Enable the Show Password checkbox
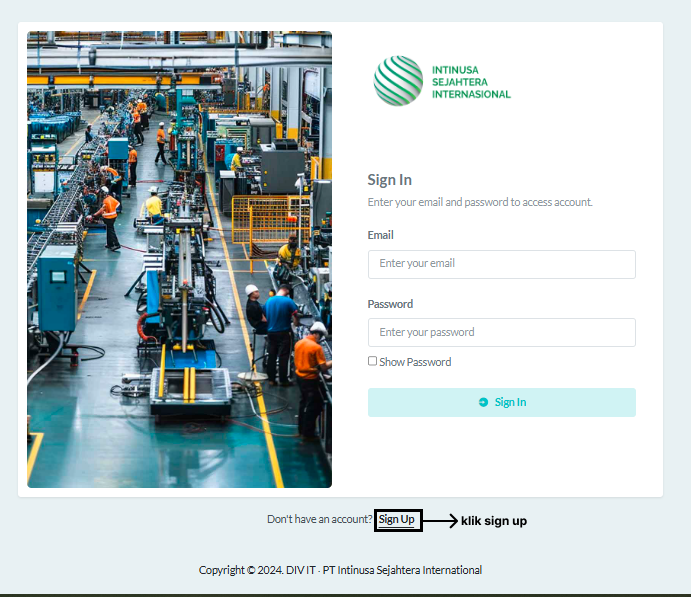Screen dimensions: 691x597 pyautogui.click(x=373, y=361)
